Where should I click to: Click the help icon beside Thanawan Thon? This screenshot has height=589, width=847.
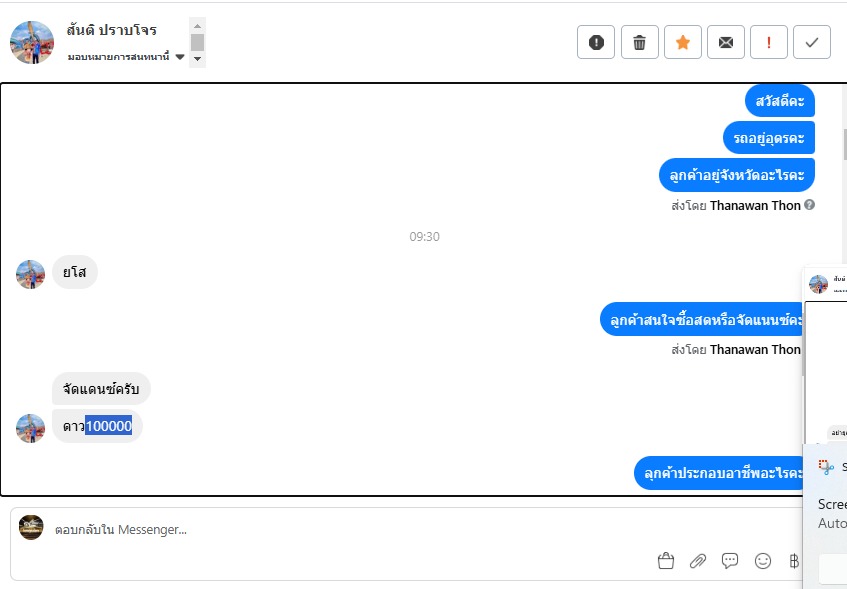(809, 205)
